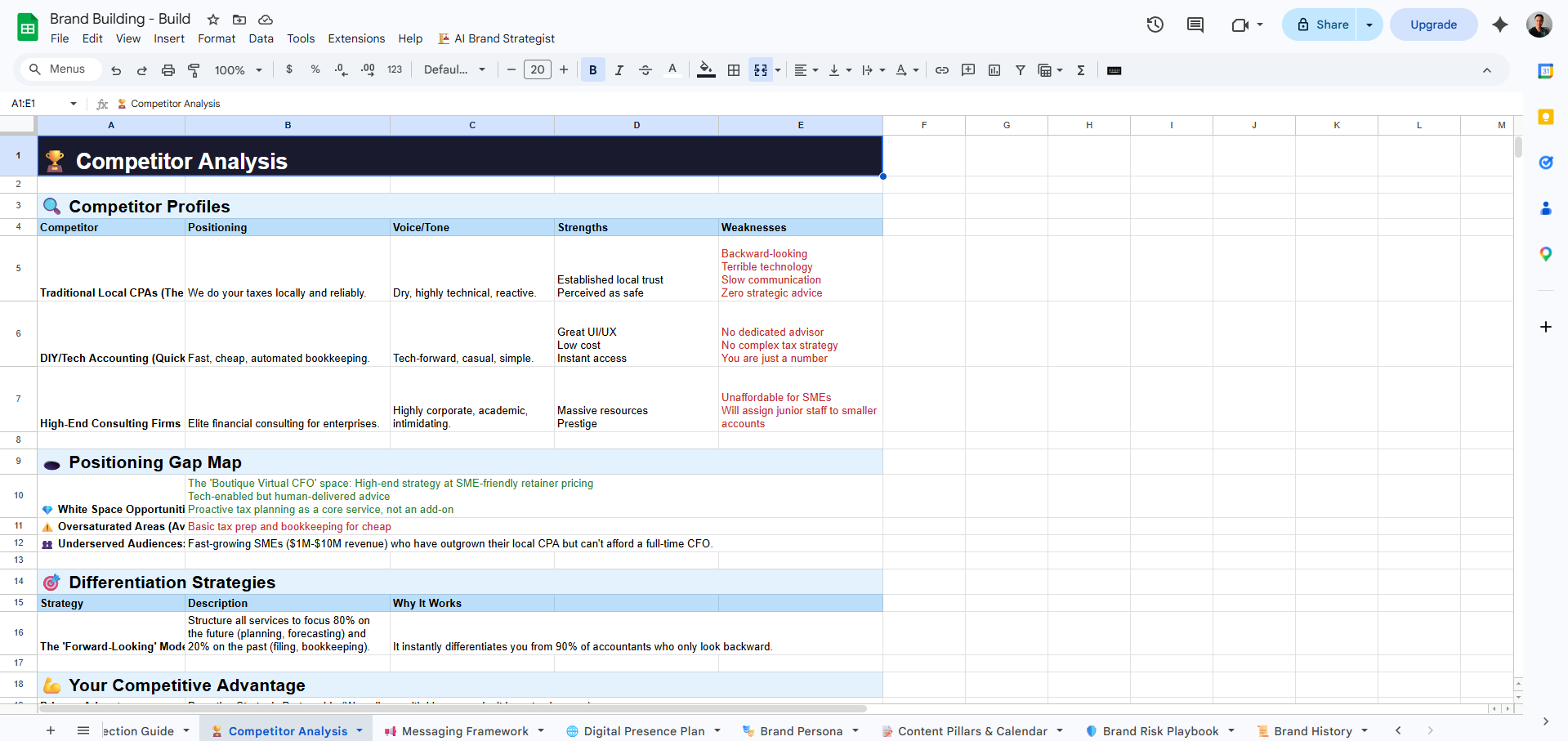Open the Format menu
The height and width of the screenshot is (741, 1568).
click(x=217, y=38)
